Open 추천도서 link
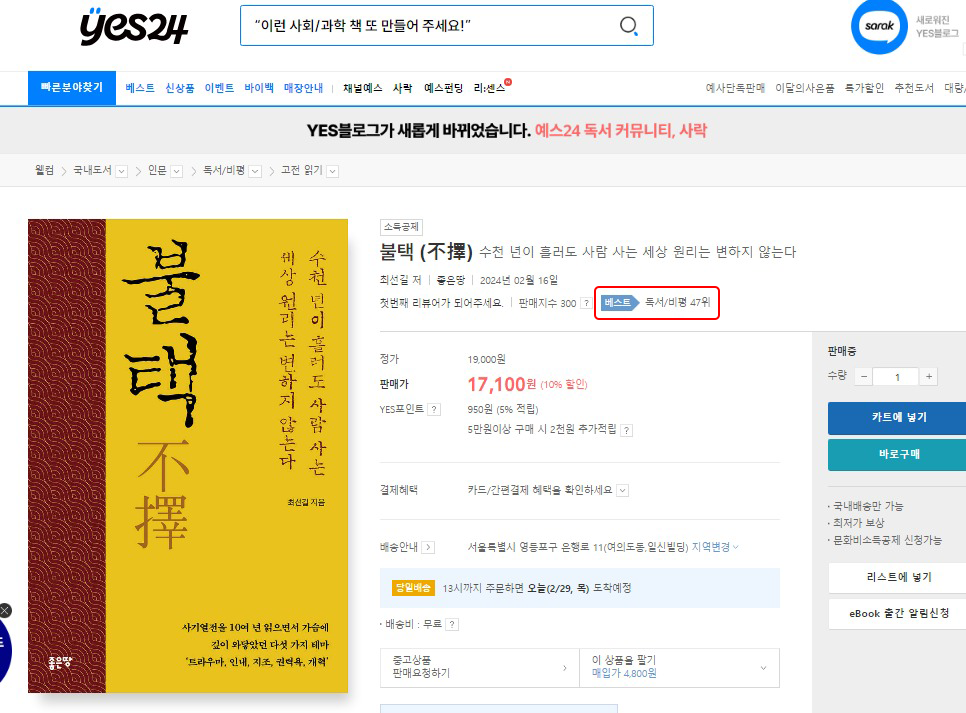 click(x=914, y=88)
